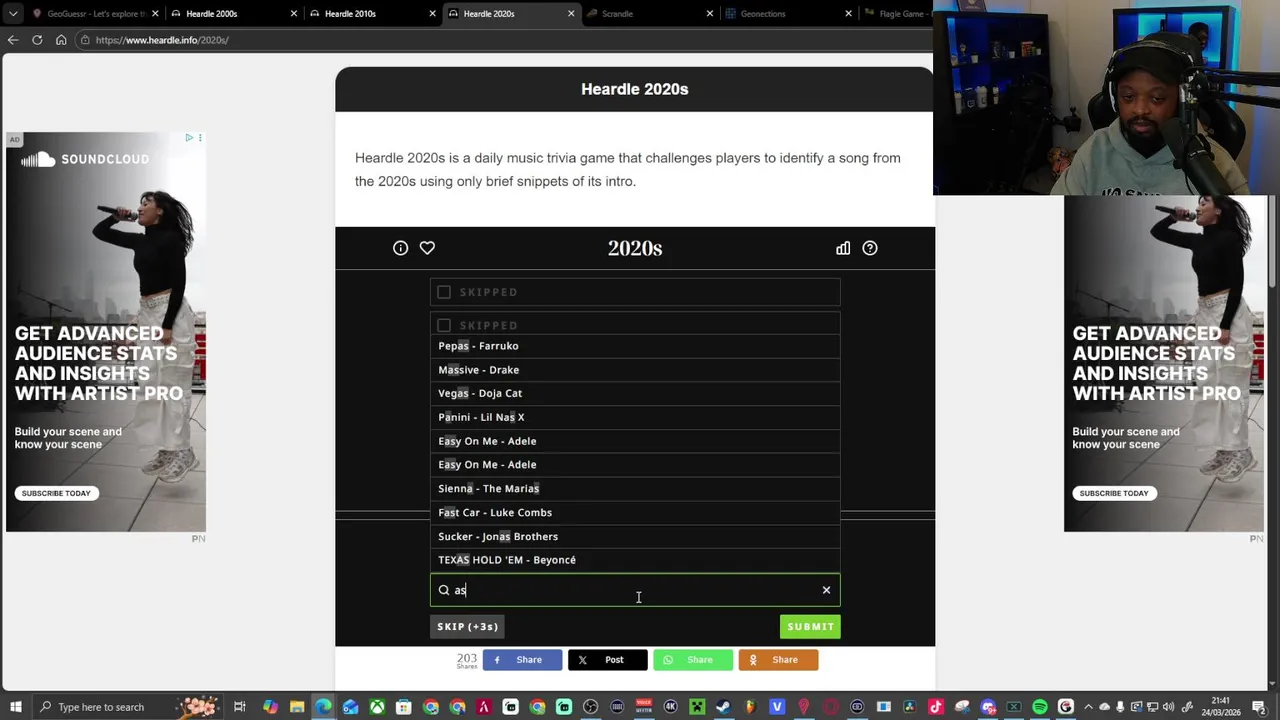This screenshot has width=1280, height=720.
Task: Submit the guess
Action: [810, 627]
